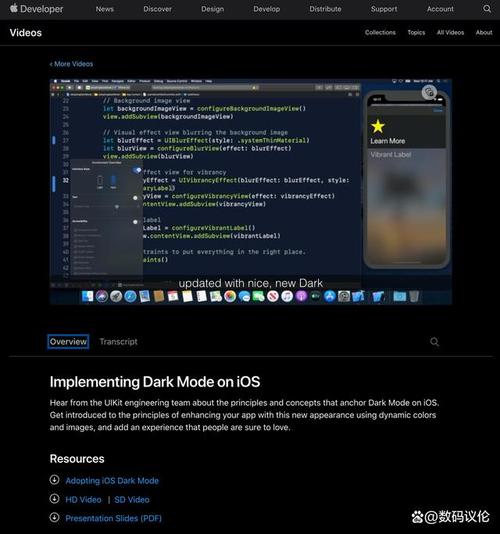Open the Discover menu item
The image size is (500, 534).
(x=157, y=9)
